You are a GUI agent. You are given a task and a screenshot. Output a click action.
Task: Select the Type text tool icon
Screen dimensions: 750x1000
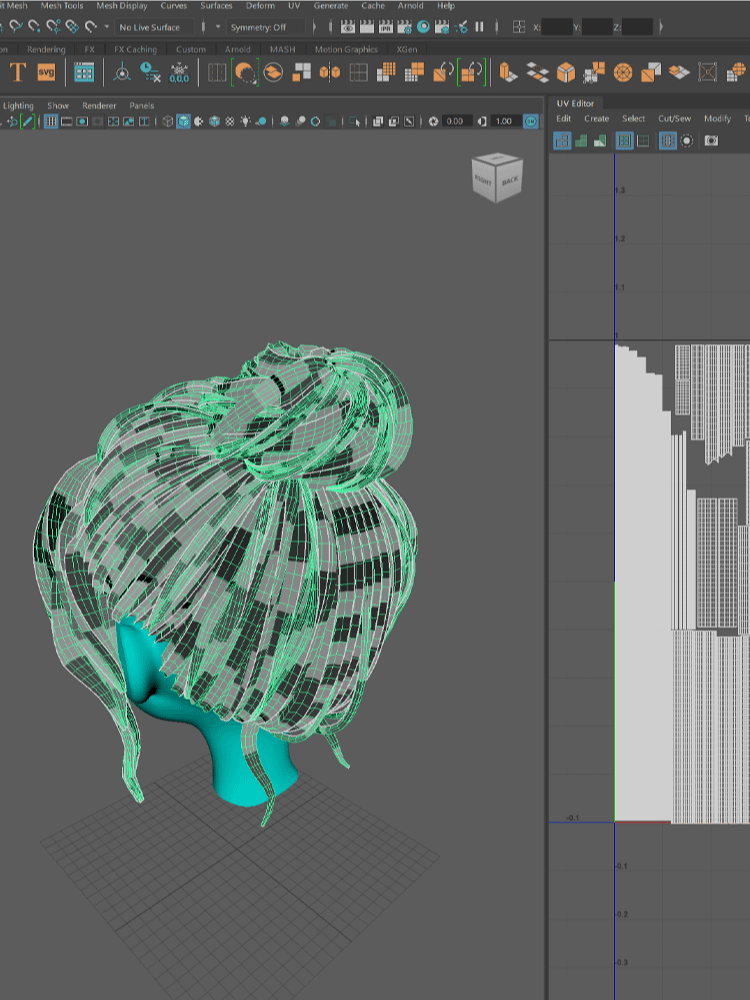[18, 72]
